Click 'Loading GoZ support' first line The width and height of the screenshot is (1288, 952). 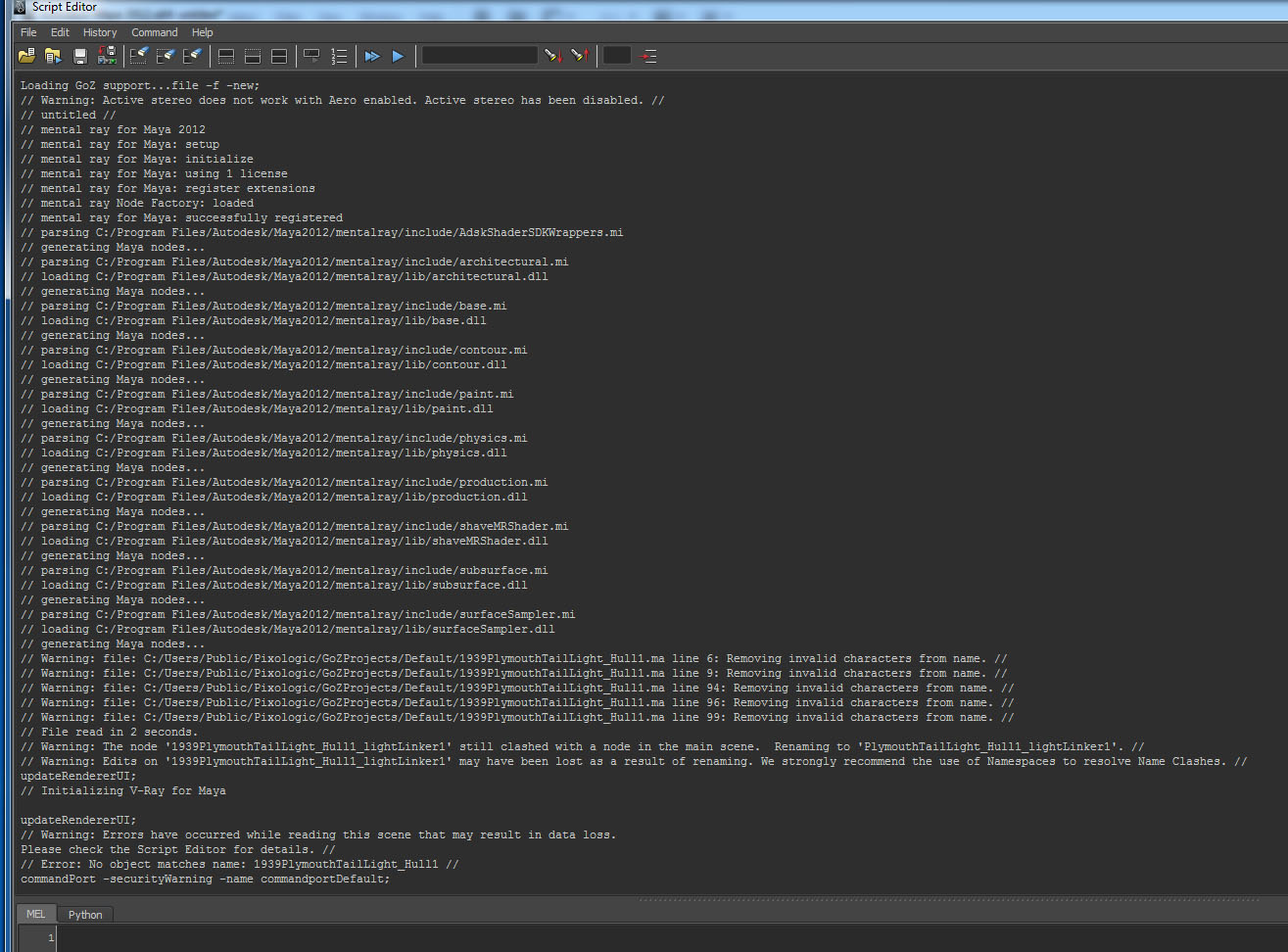coord(140,86)
